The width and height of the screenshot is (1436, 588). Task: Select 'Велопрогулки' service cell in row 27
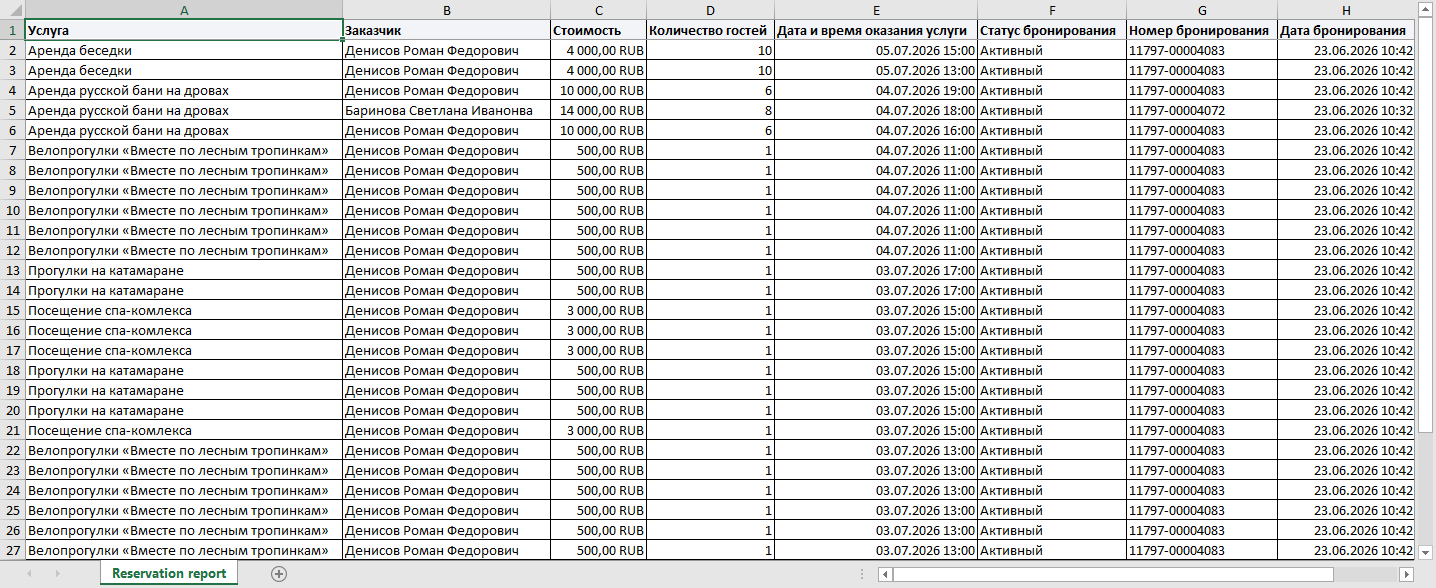tap(184, 550)
